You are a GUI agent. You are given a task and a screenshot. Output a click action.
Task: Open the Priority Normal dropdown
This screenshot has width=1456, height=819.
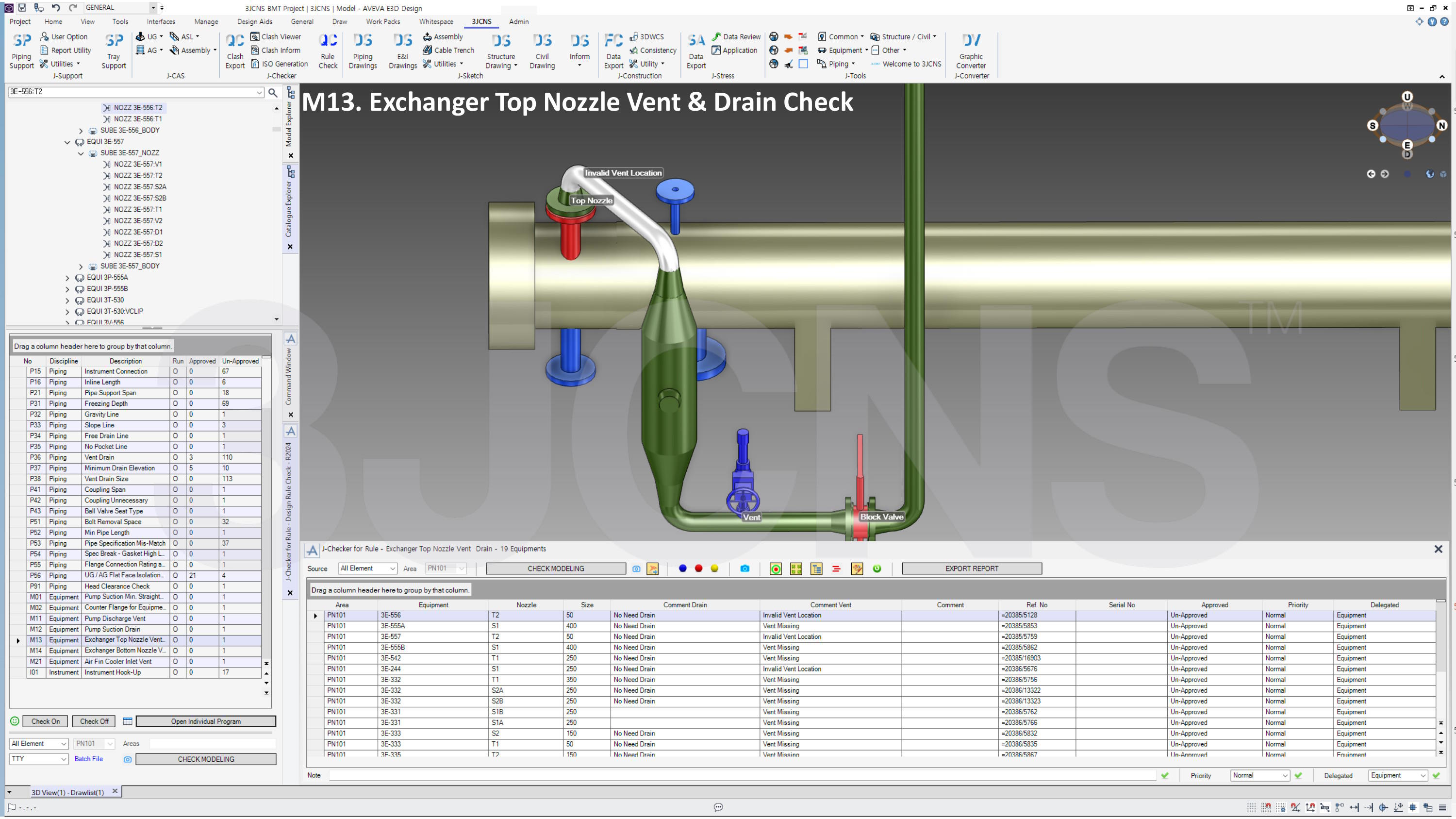pos(1259,776)
